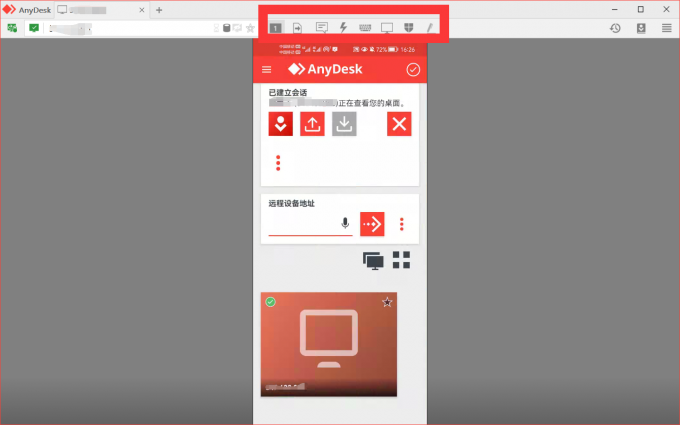
Task: Open the lightning bolt actions menu
Action: coord(343,28)
